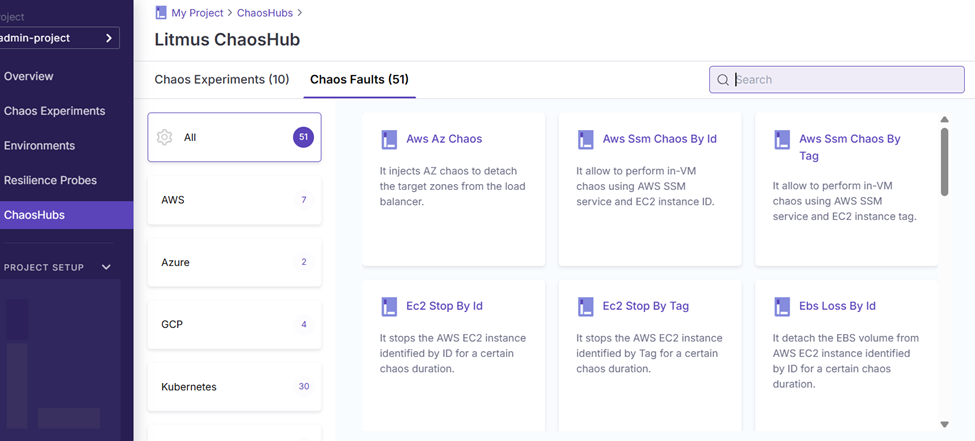This screenshot has height=441, width=975.
Task: Switch to Chaos Experiments tab
Action: pyautogui.click(x=221, y=79)
